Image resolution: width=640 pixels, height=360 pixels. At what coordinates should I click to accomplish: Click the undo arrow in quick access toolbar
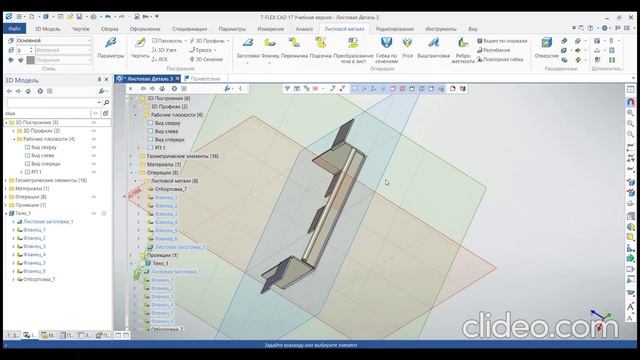pyautogui.click(x=108, y=17)
